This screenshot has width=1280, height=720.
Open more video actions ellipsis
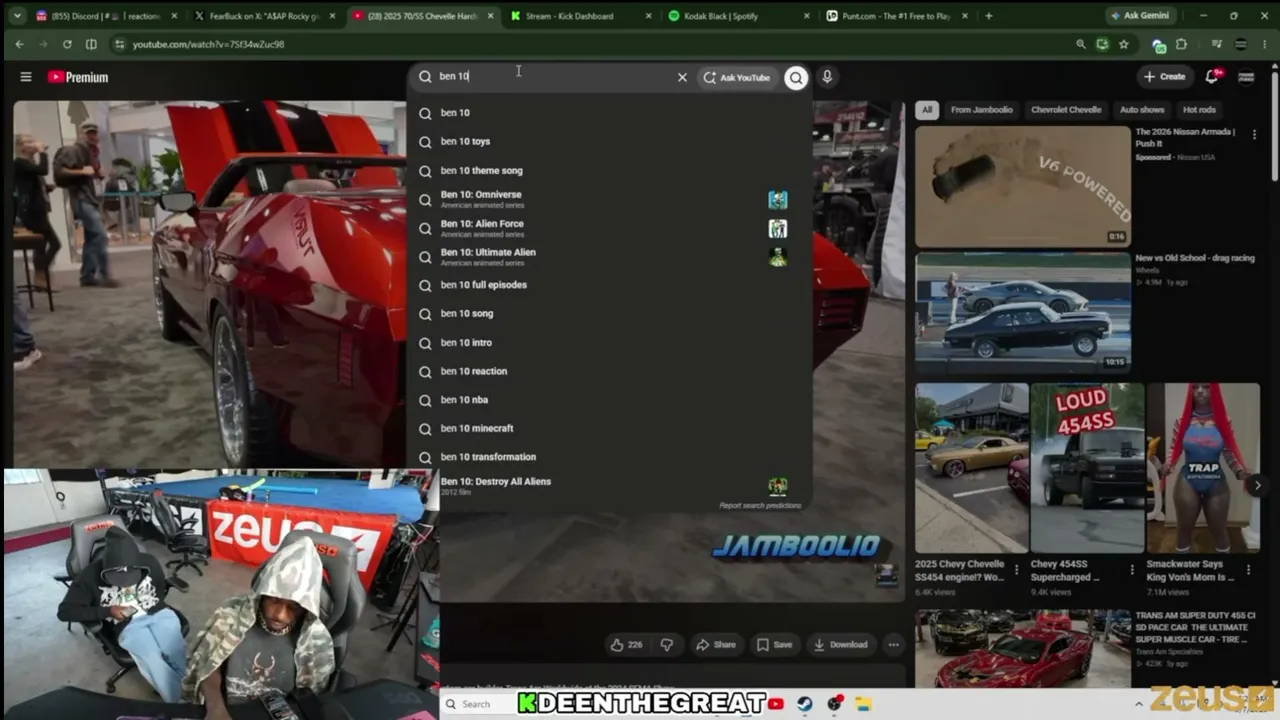click(x=893, y=645)
